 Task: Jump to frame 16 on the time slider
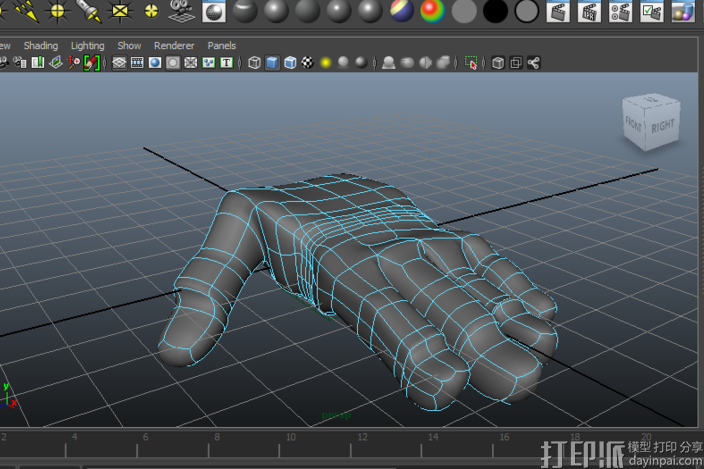coord(504,437)
